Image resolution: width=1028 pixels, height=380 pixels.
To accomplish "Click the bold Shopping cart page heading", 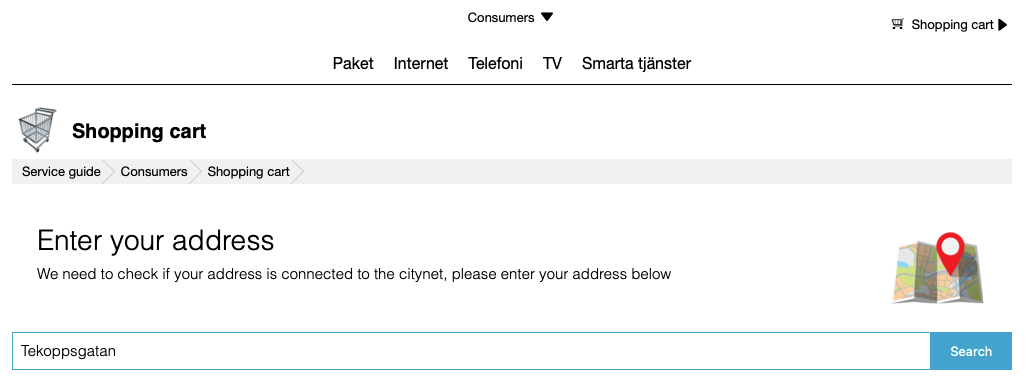I will coord(139,131).
